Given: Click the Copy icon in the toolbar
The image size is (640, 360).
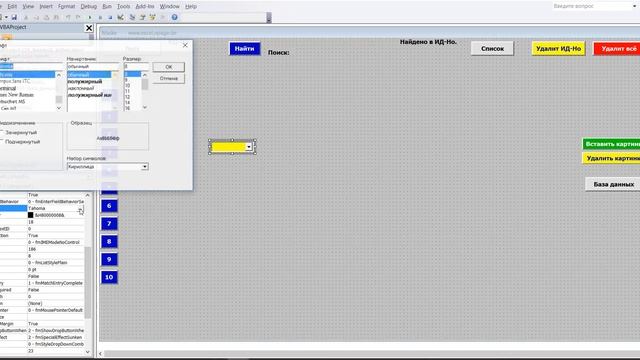Looking at the screenshot, I should click(x=36, y=17).
